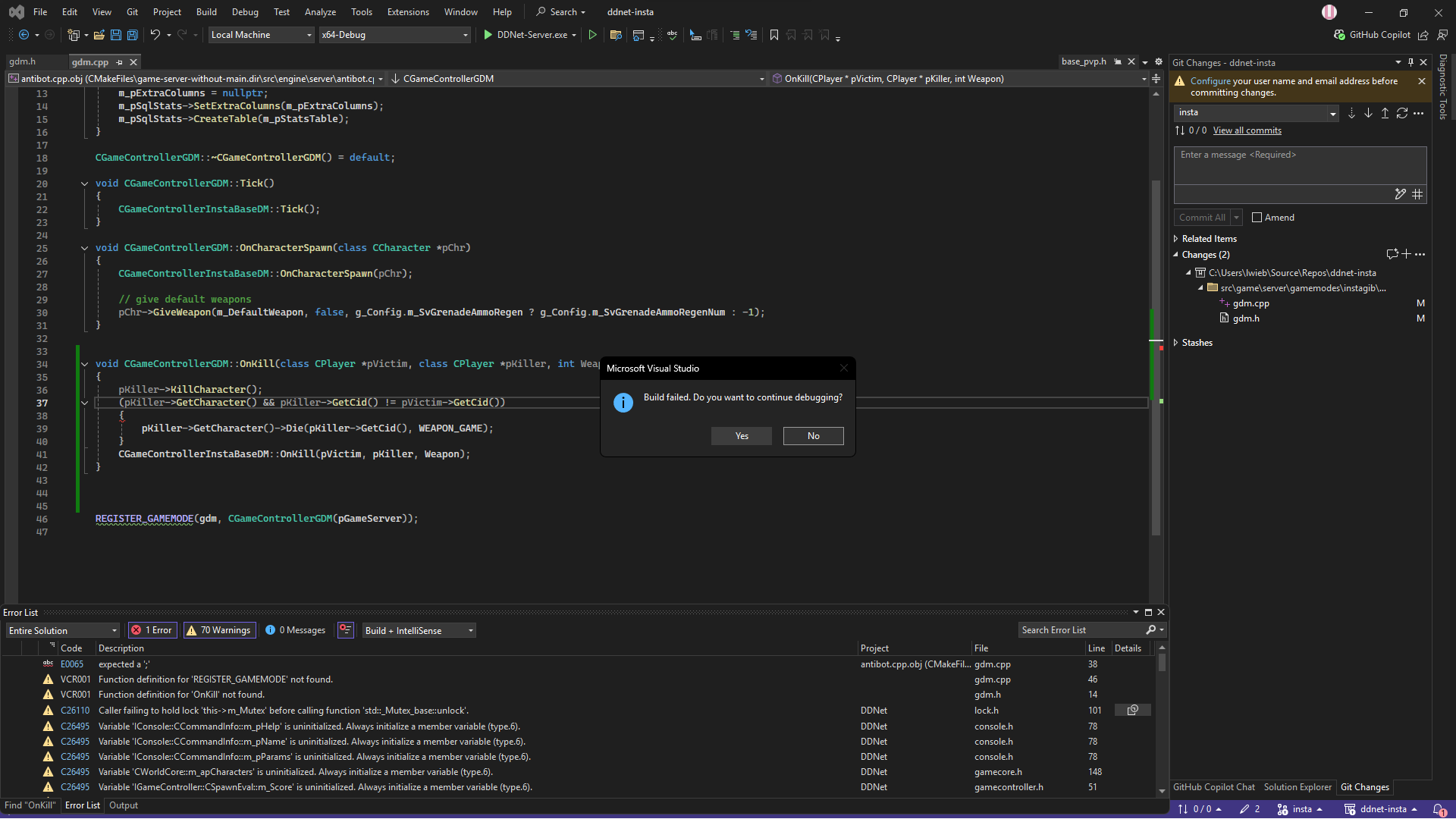Screen dimensions: 1456x819
Task: Pin the Git Changes panel with pushpin icon
Action: pyautogui.click(x=1411, y=62)
